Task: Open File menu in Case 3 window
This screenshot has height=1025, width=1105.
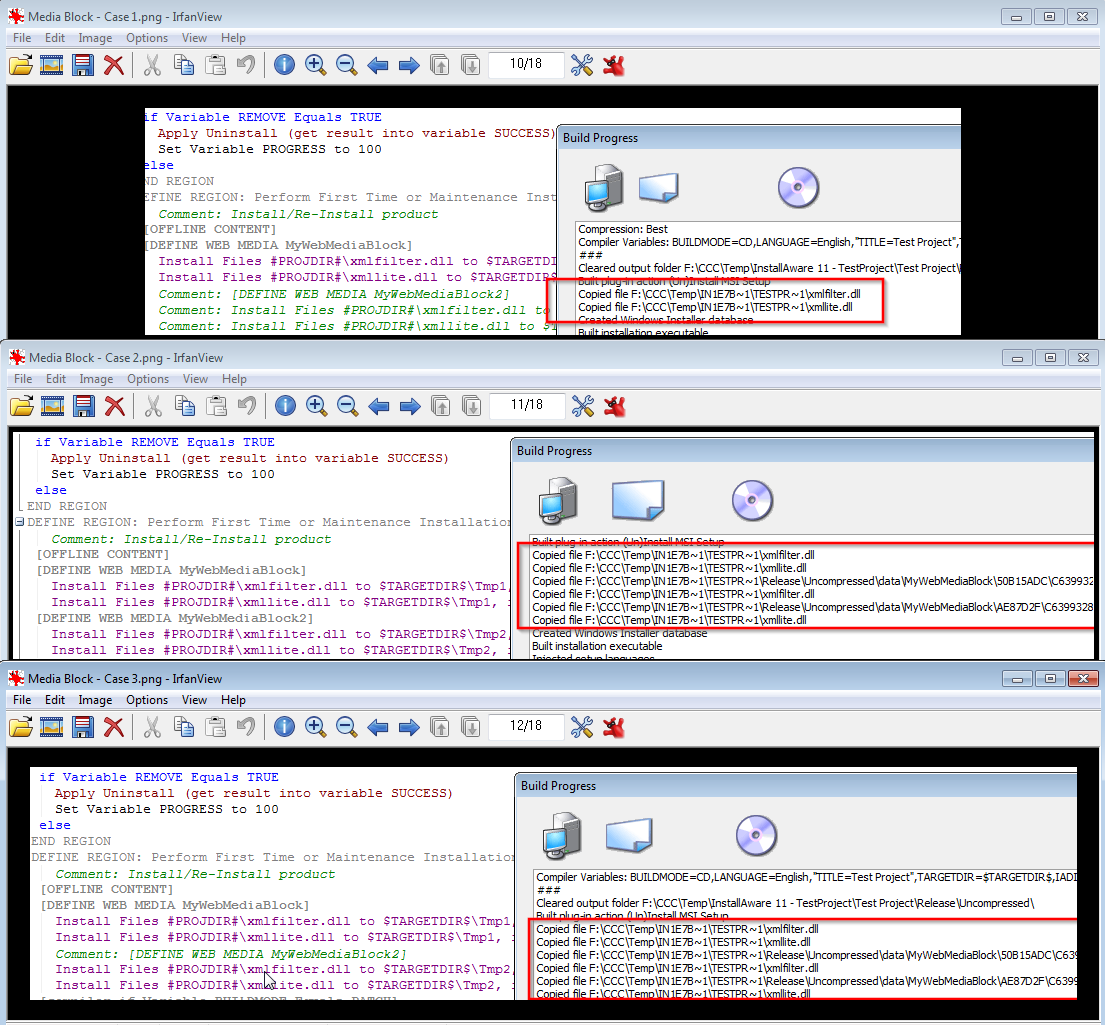Action: click(x=22, y=700)
